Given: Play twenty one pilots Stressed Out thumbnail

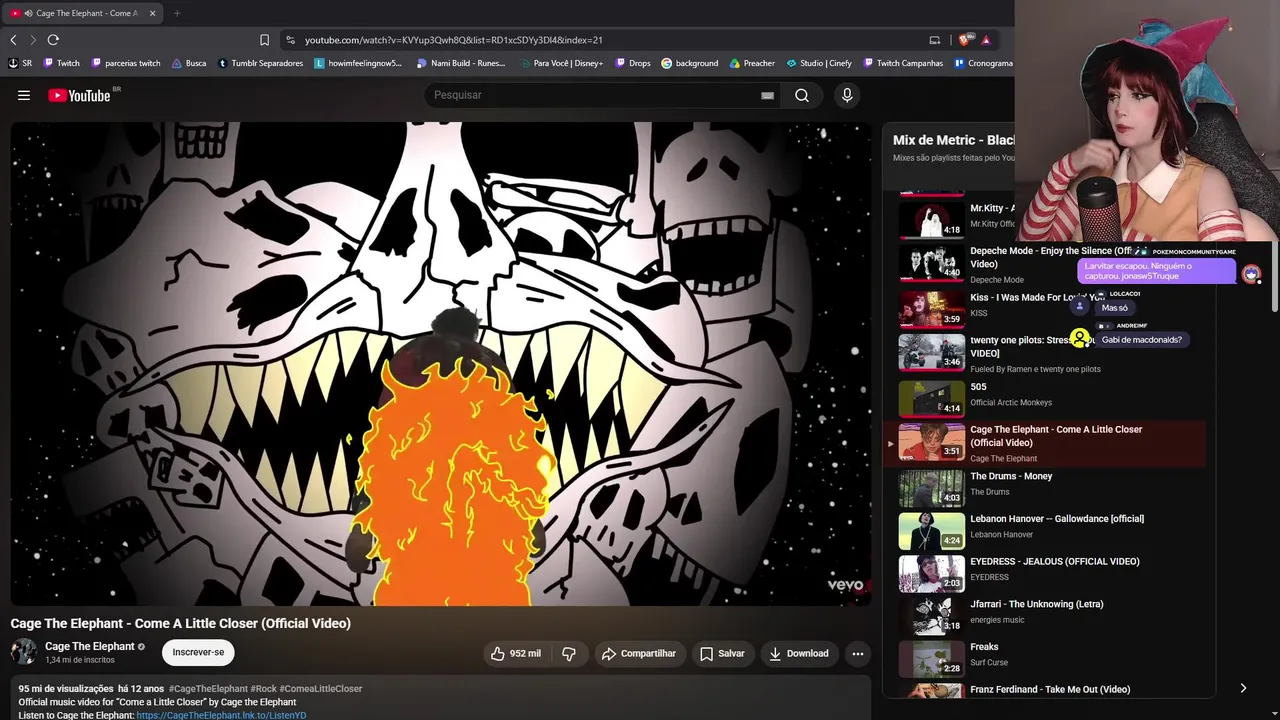Looking at the screenshot, I should coord(931,352).
